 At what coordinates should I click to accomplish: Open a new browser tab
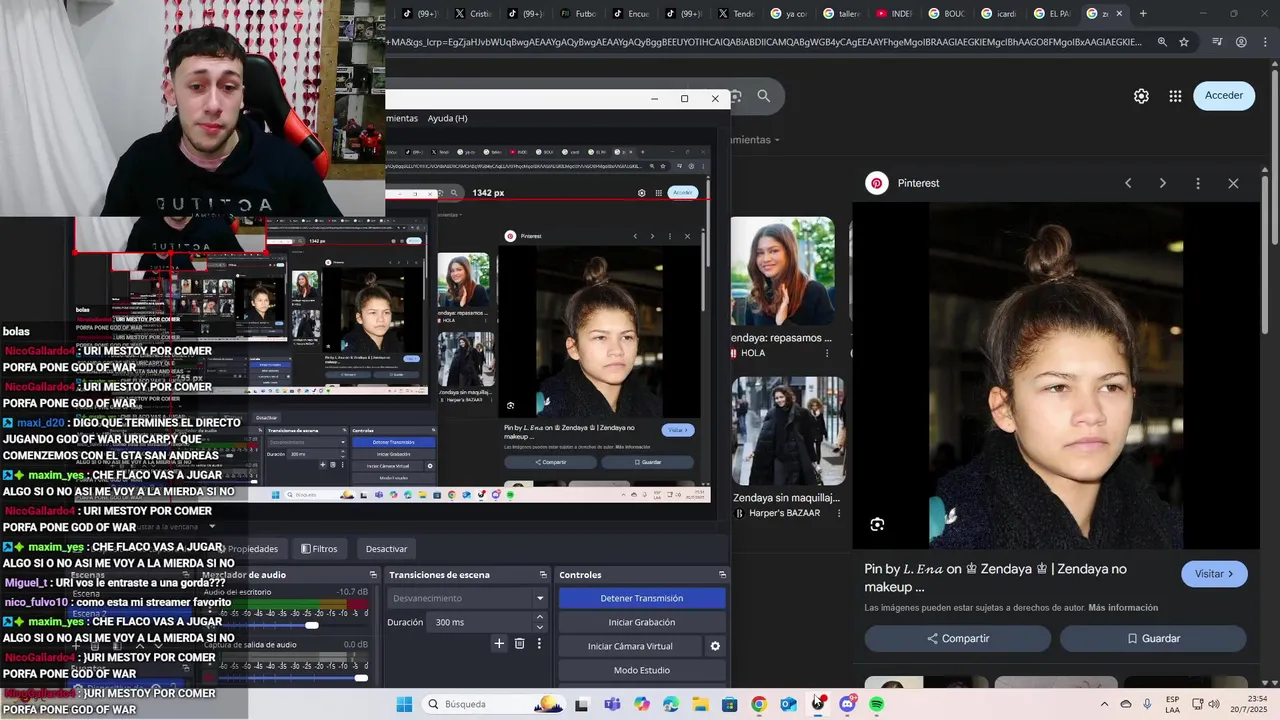point(1143,14)
